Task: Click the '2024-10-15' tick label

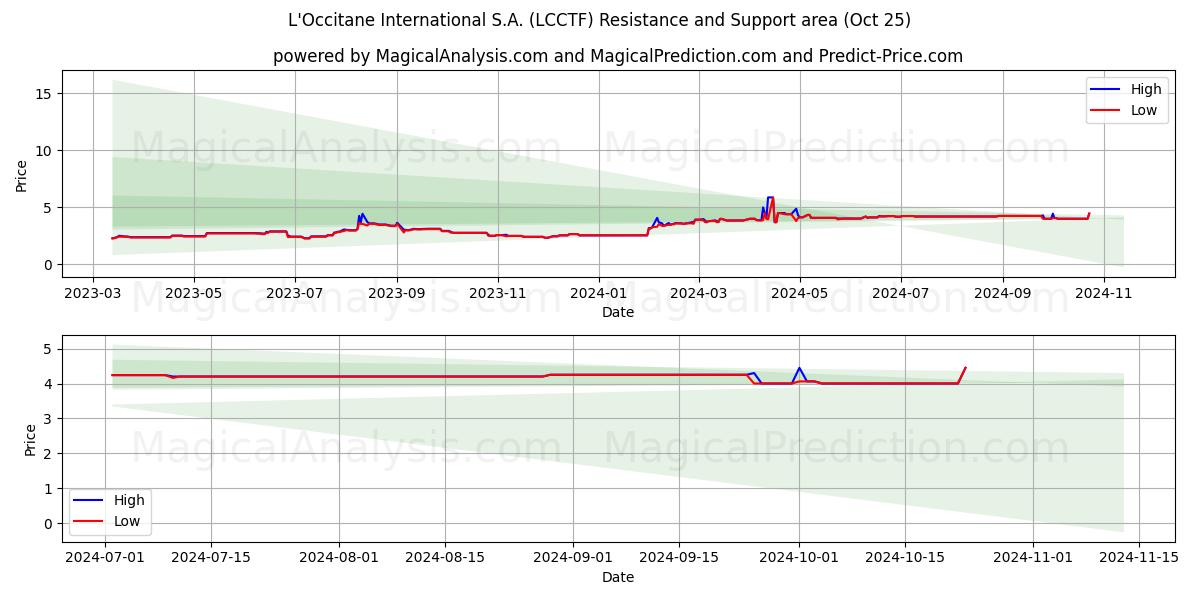Action: pyautogui.click(x=905, y=559)
